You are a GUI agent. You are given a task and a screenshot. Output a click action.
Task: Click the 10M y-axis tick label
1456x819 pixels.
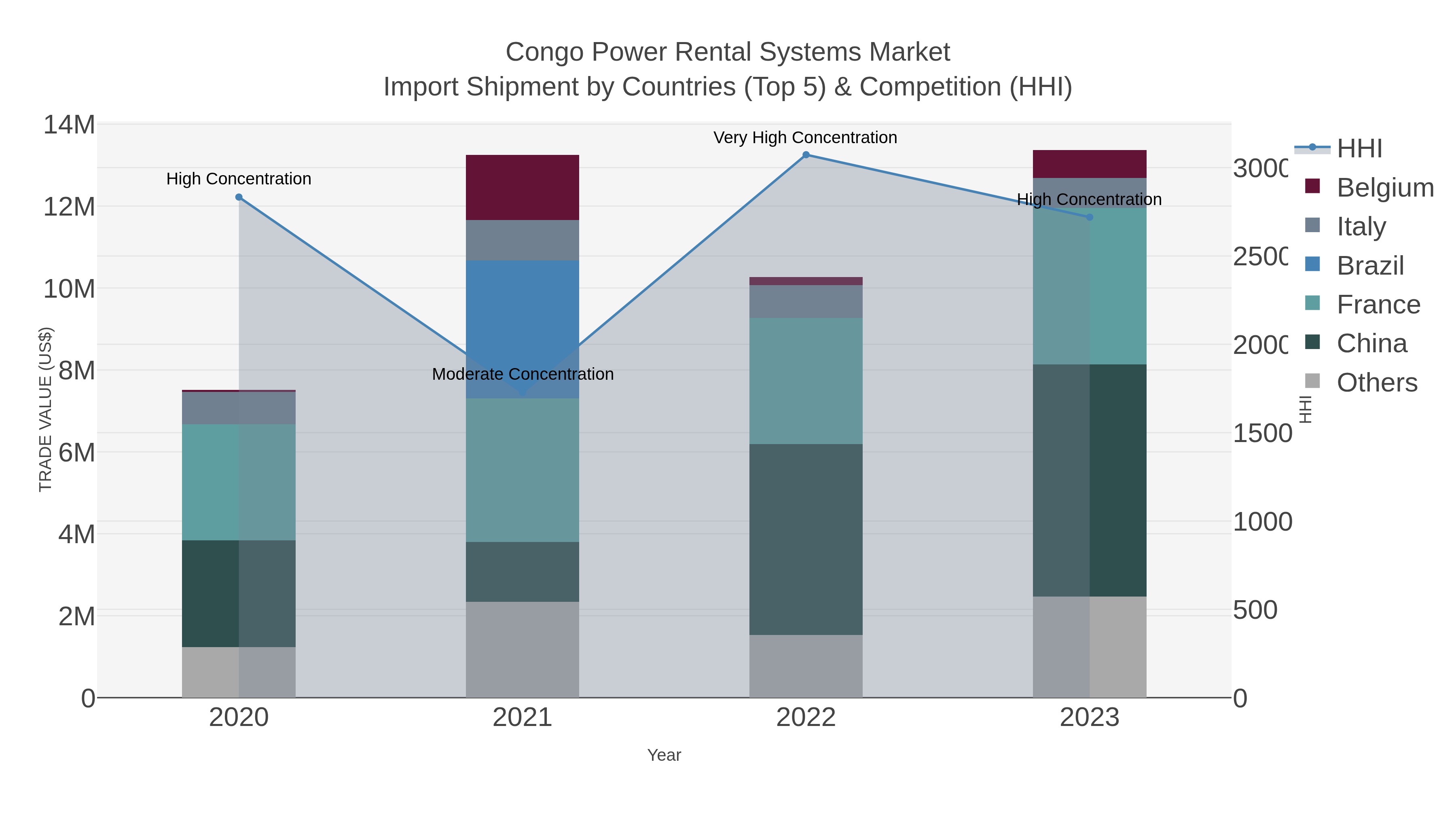pos(69,289)
